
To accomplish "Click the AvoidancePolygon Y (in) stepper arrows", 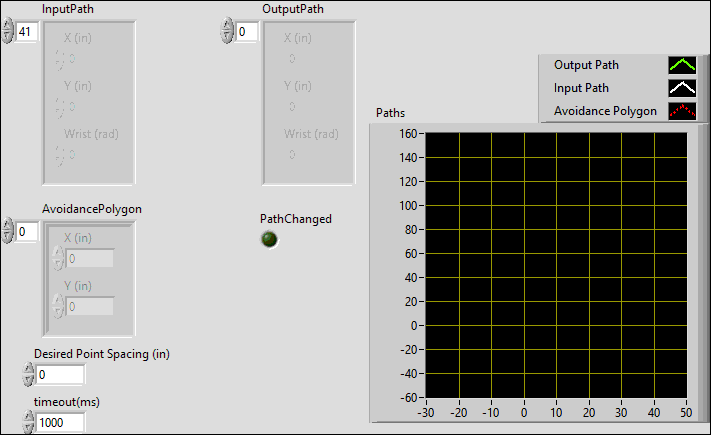I will pos(58,306).
